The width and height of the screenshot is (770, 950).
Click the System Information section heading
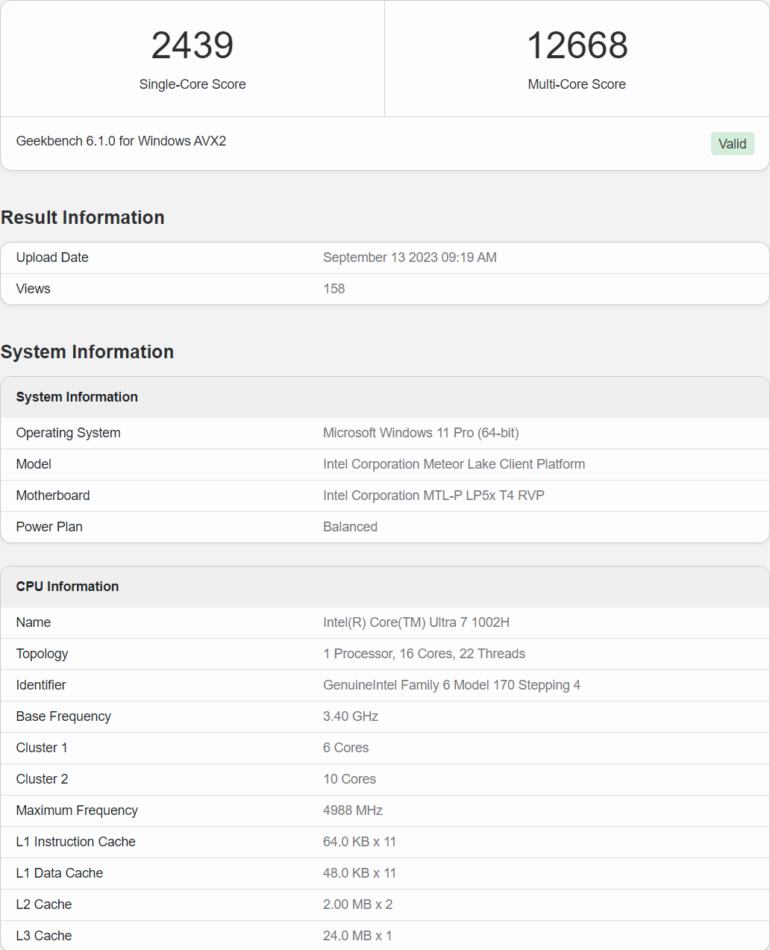87,351
